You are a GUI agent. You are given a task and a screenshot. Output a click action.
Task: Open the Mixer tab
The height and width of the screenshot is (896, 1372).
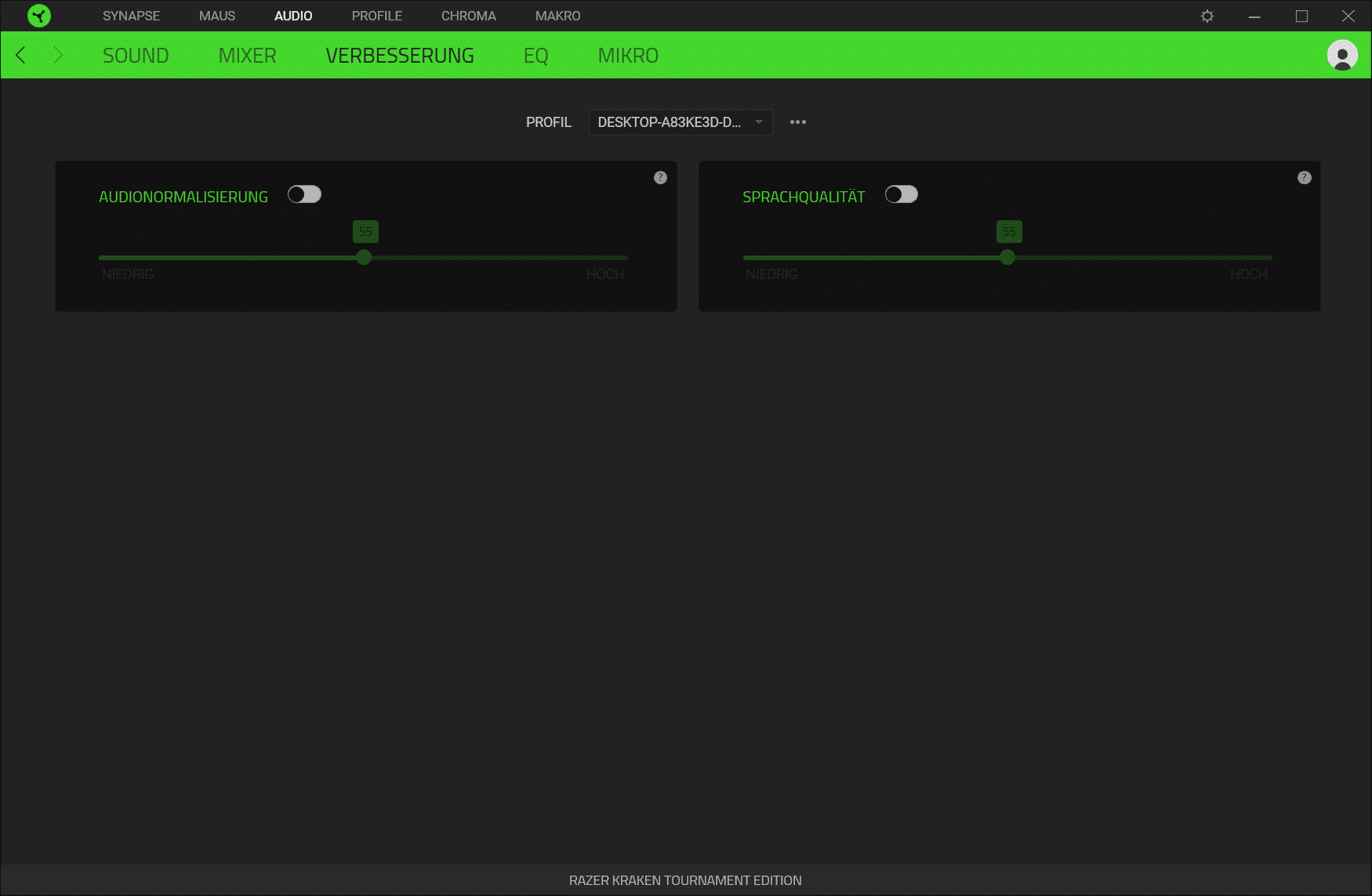[247, 56]
